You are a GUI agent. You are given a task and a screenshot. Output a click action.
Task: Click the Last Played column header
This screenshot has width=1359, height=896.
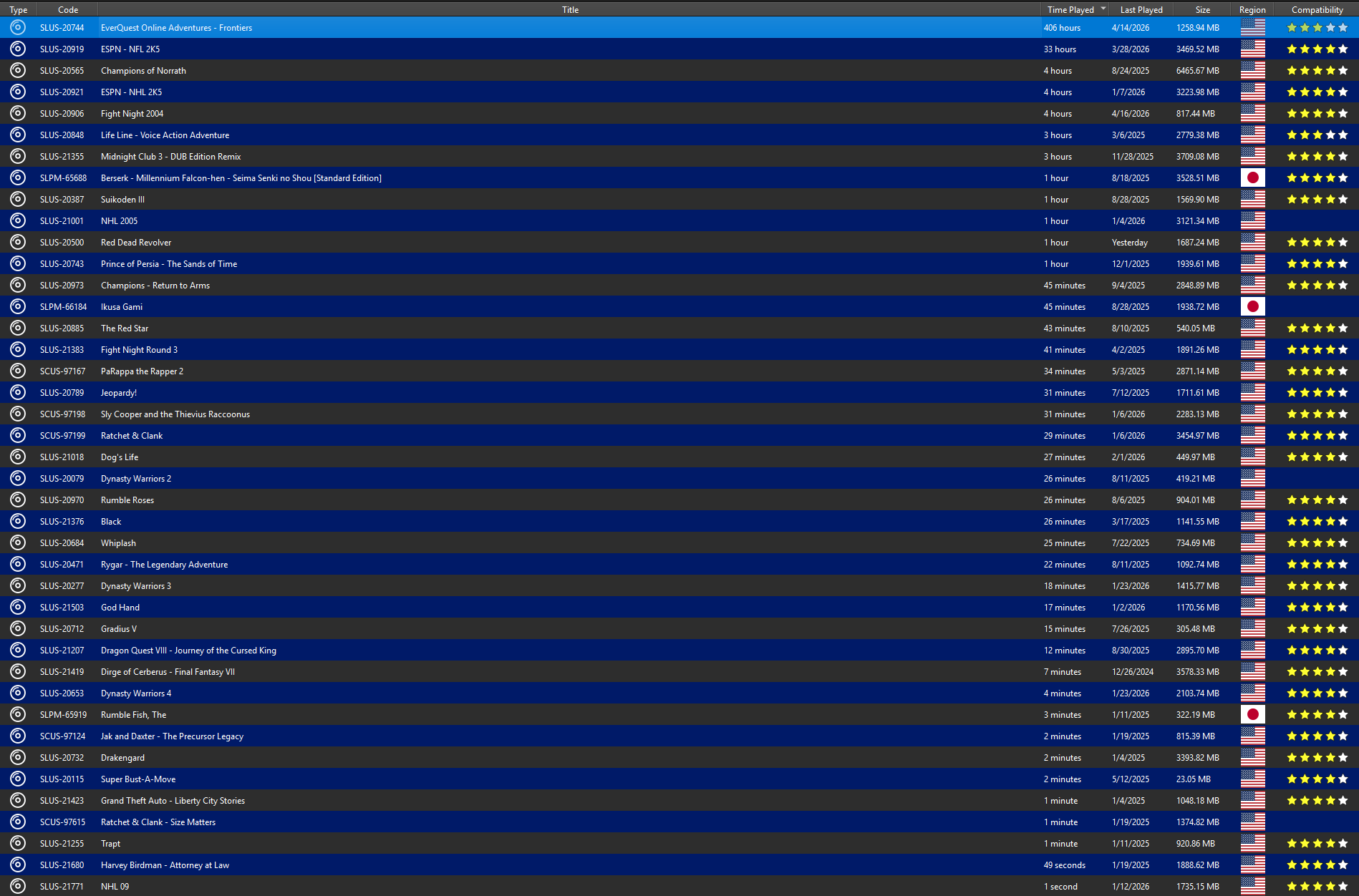pyautogui.click(x=1141, y=9)
